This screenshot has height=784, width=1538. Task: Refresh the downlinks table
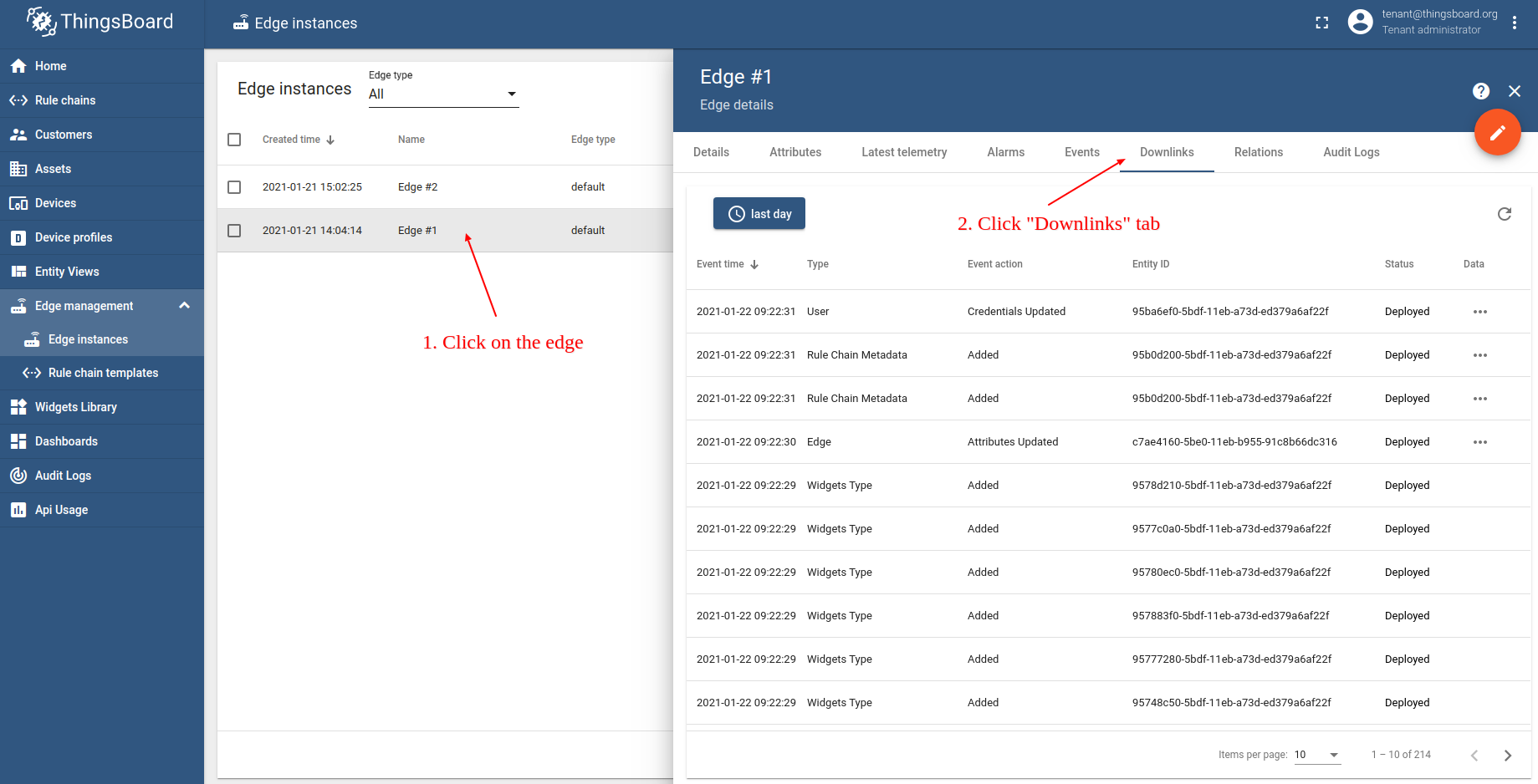point(1504,214)
